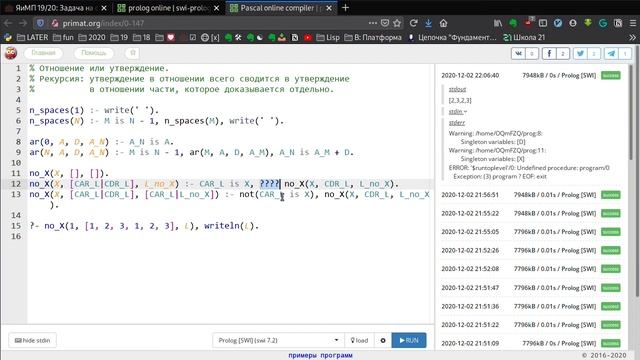Viewport: 640px width, 360px height.
Task: Open the run result from 21:56:51
Action: click(x=531, y=195)
